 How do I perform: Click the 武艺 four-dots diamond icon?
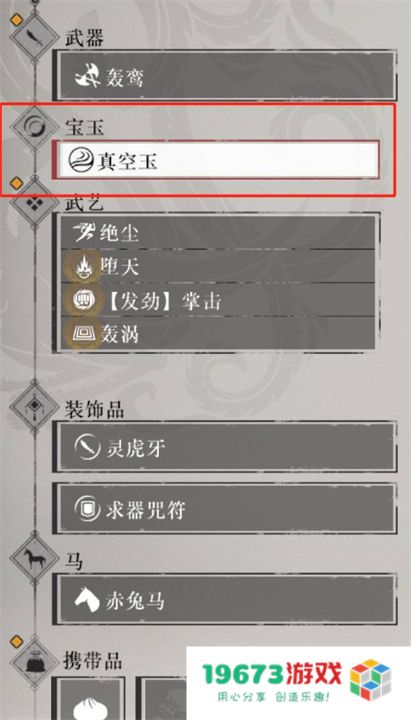tap(34, 202)
